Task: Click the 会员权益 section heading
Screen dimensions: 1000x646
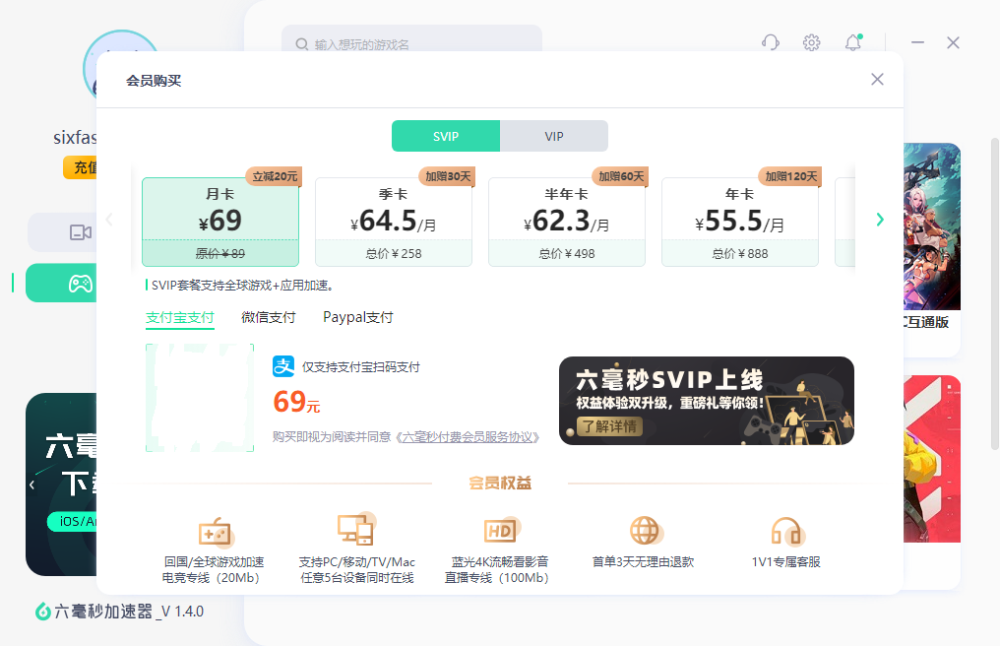Action: pyautogui.click(x=500, y=483)
